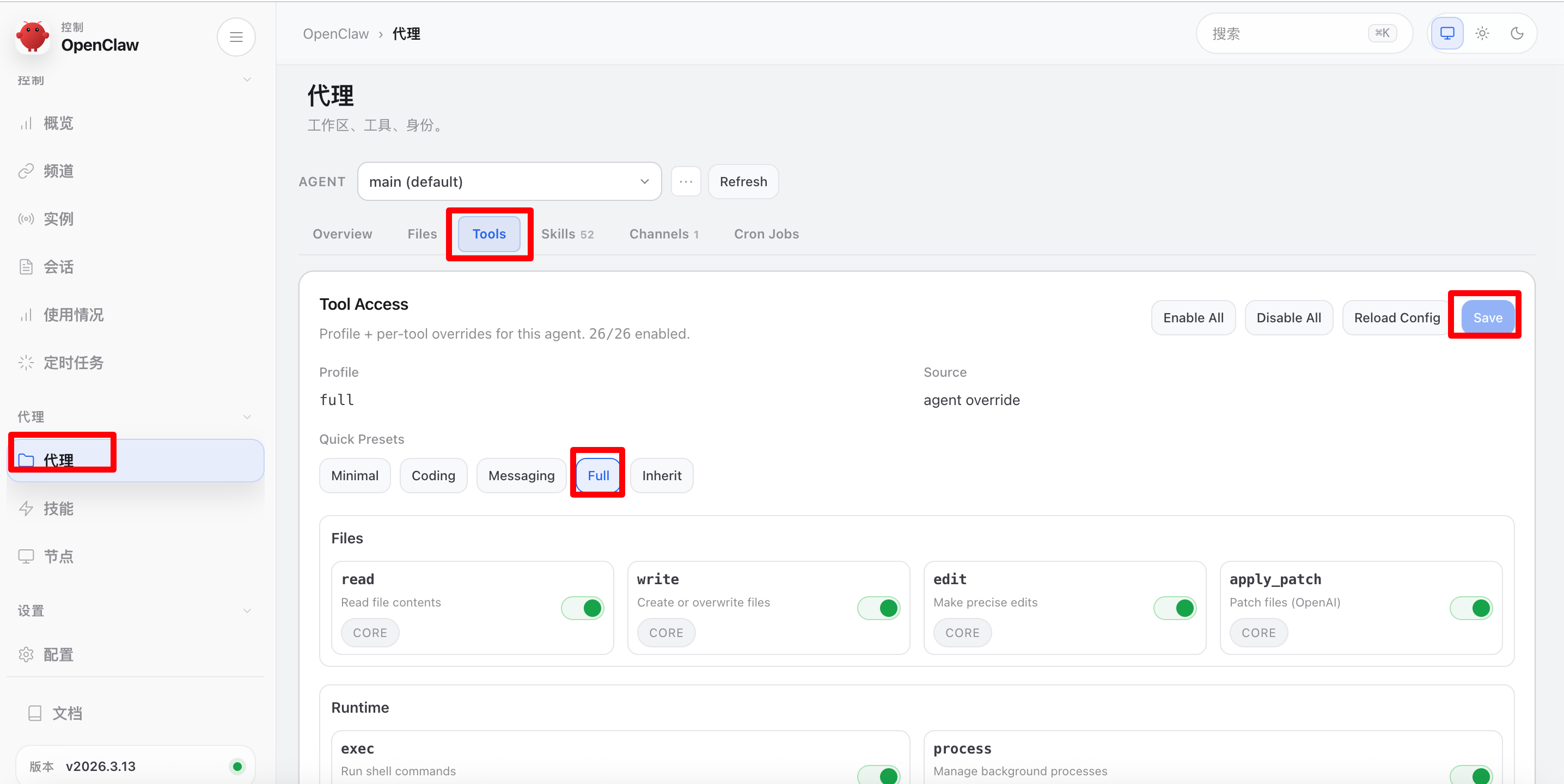Apply the Coding quick preset
This screenshot has height=784, width=1564.
coord(433,476)
